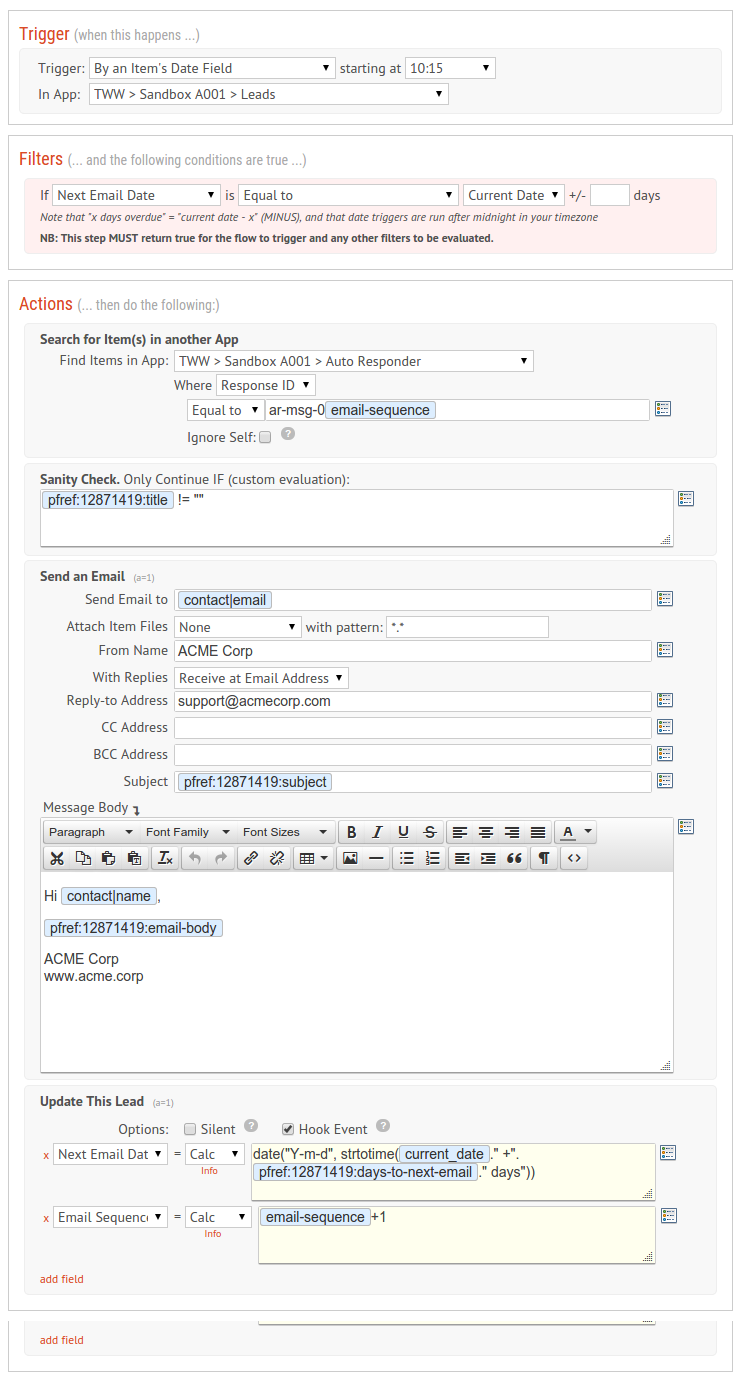741x1382 pixels.
Task: Align message text left
Action: click(460, 832)
